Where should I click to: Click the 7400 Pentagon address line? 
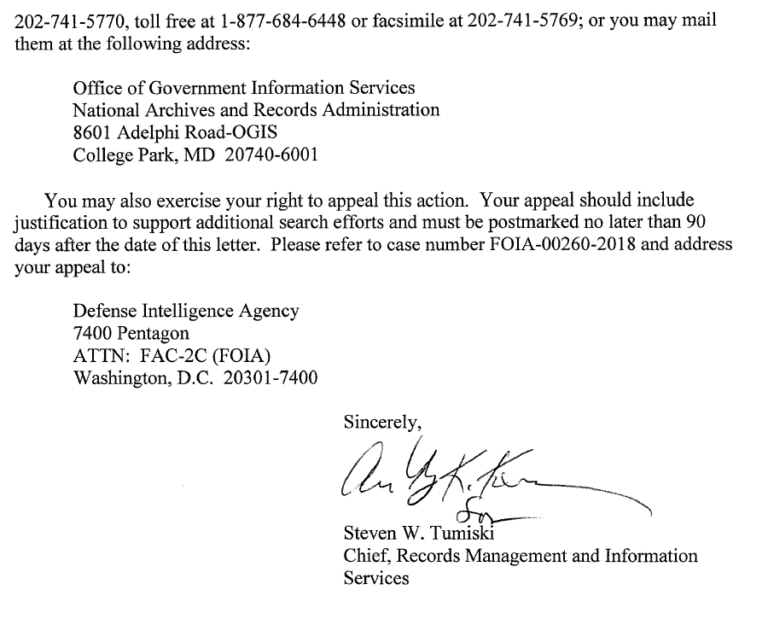coord(131,333)
